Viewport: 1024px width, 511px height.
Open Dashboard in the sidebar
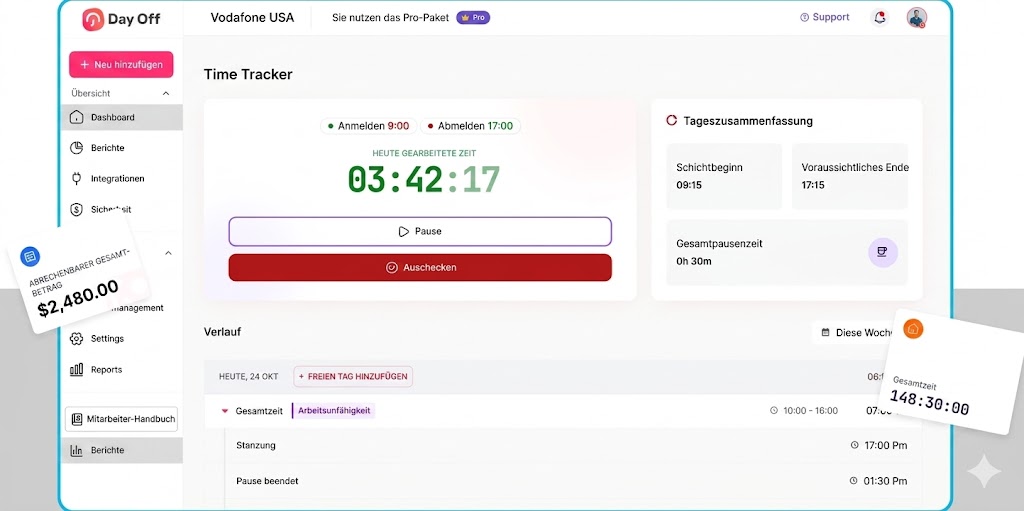[121, 117]
